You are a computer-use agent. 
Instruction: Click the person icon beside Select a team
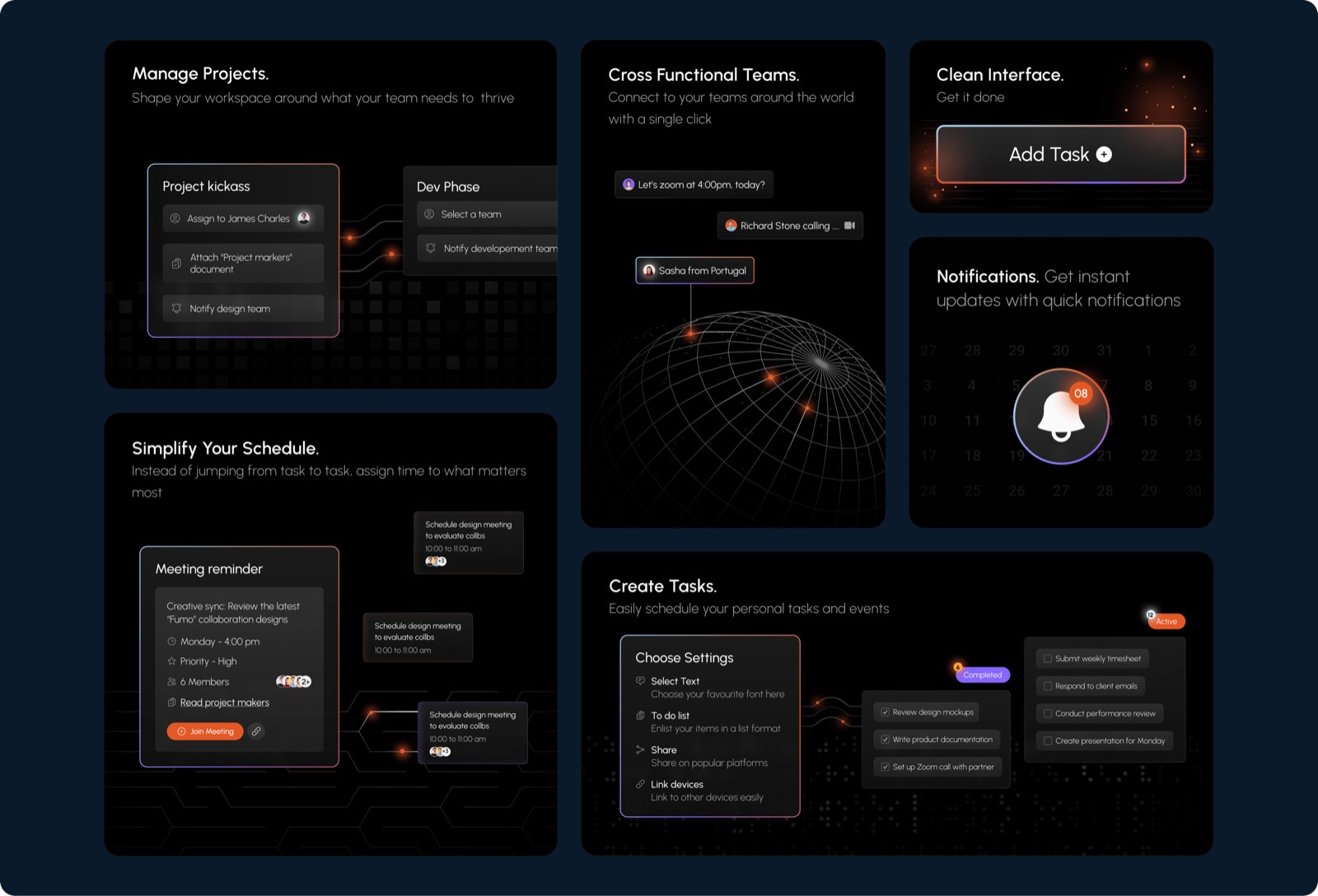[429, 214]
